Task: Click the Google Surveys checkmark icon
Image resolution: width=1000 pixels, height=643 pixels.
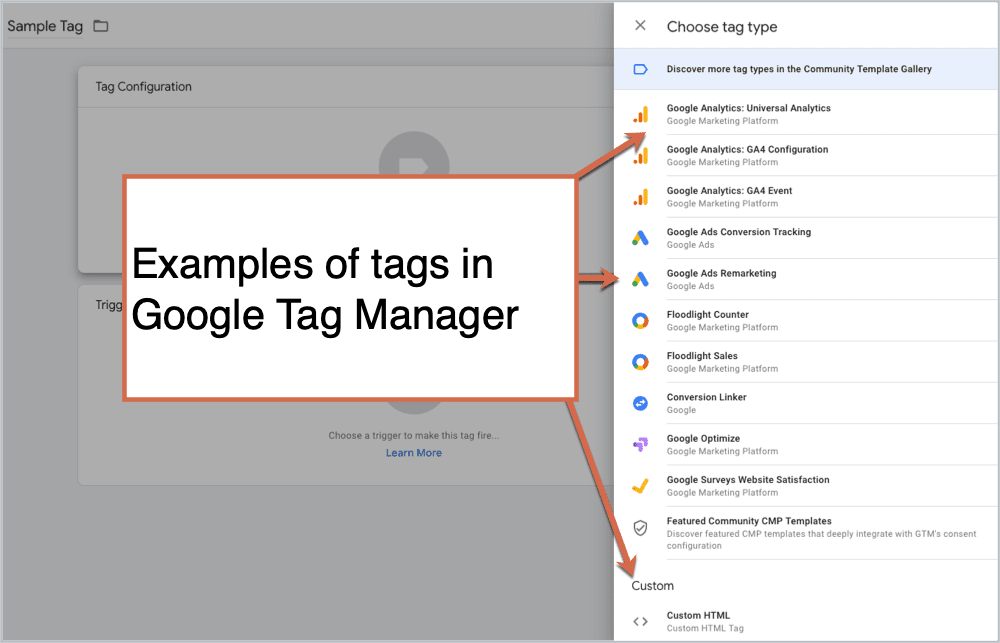Action: coord(641,486)
